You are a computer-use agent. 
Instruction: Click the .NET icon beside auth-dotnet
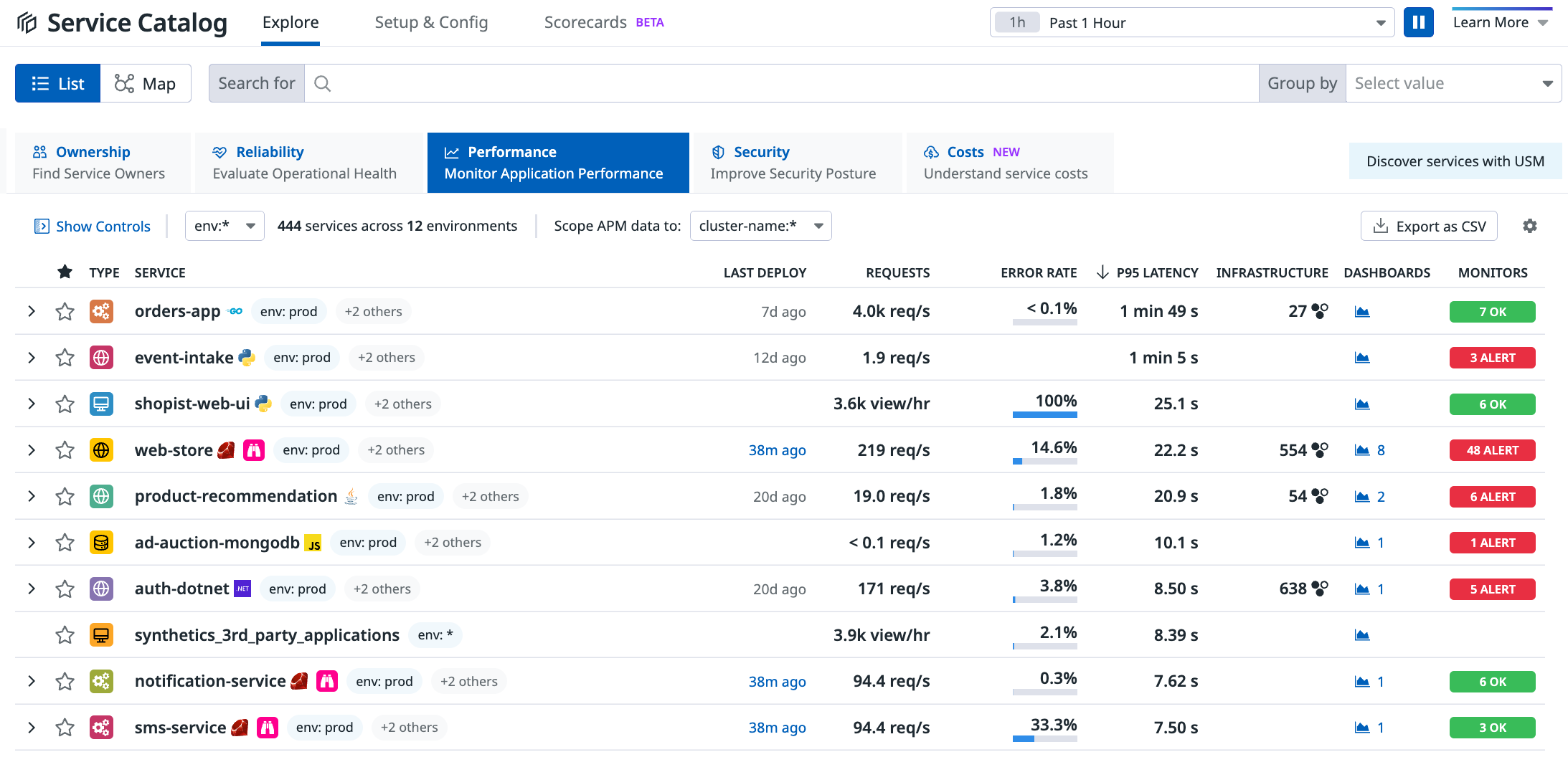[243, 589]
